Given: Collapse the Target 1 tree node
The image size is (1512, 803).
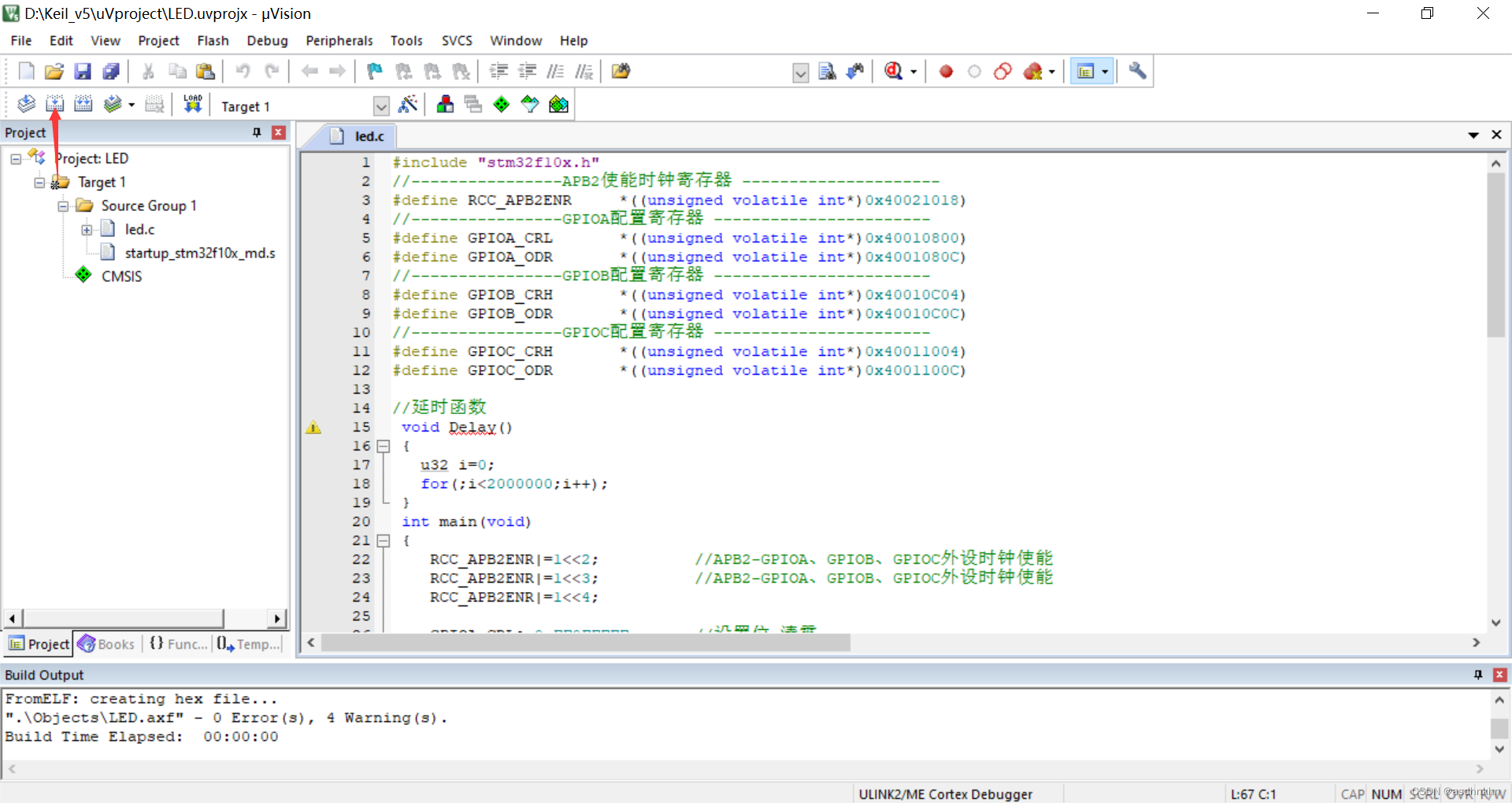Looking at the screenshot, I should pos(39,182).
